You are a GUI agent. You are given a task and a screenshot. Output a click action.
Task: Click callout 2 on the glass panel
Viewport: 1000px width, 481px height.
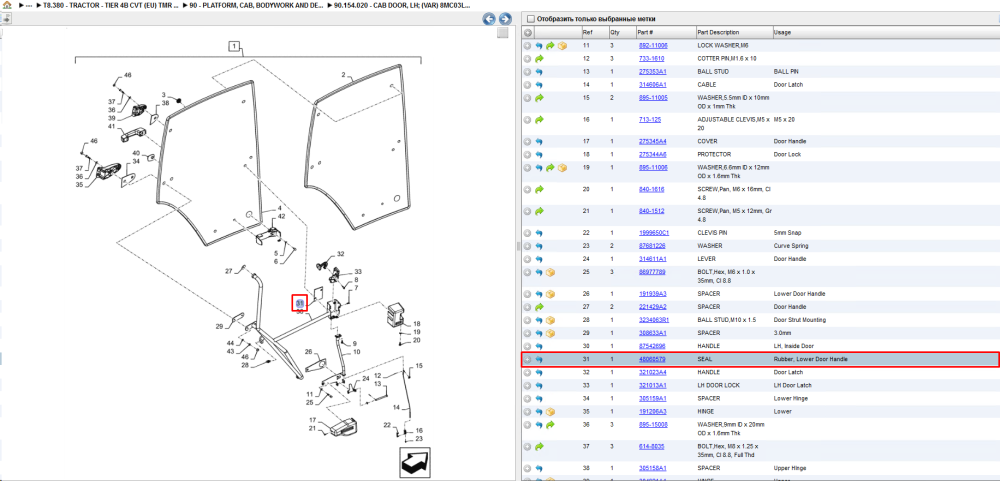[x=343, y=75]
